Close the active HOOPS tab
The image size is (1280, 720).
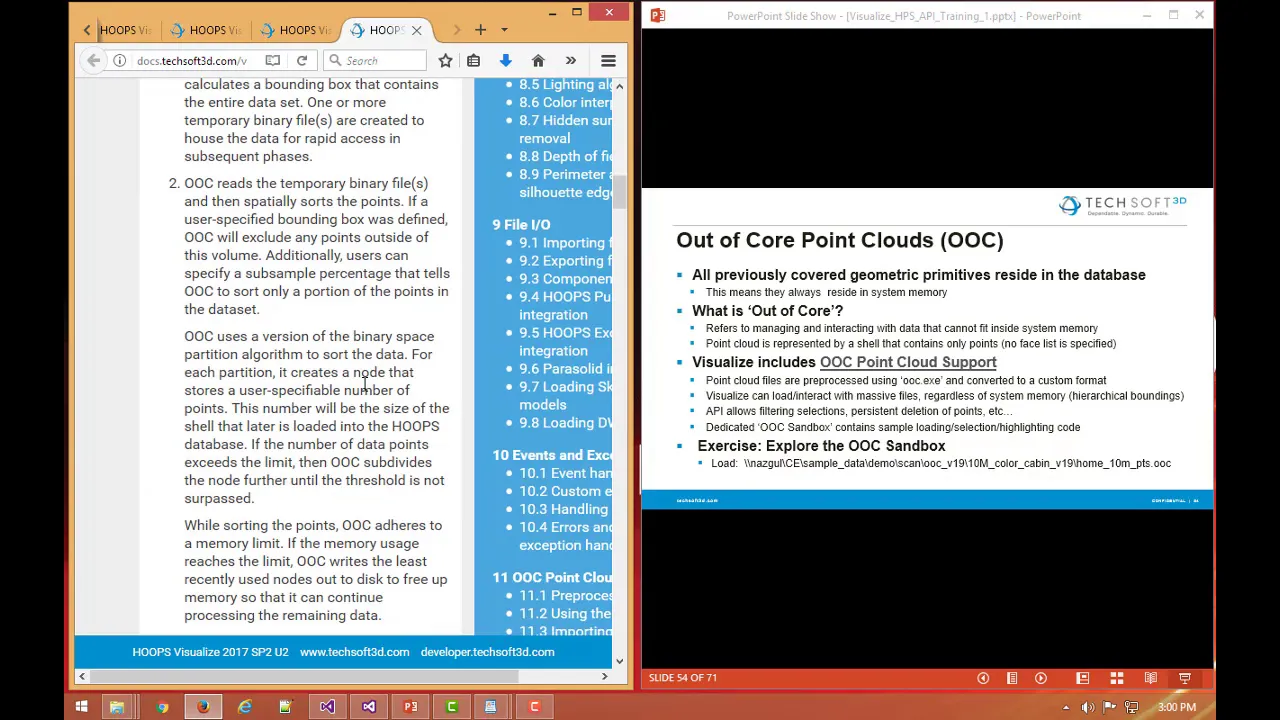(417, 30)
